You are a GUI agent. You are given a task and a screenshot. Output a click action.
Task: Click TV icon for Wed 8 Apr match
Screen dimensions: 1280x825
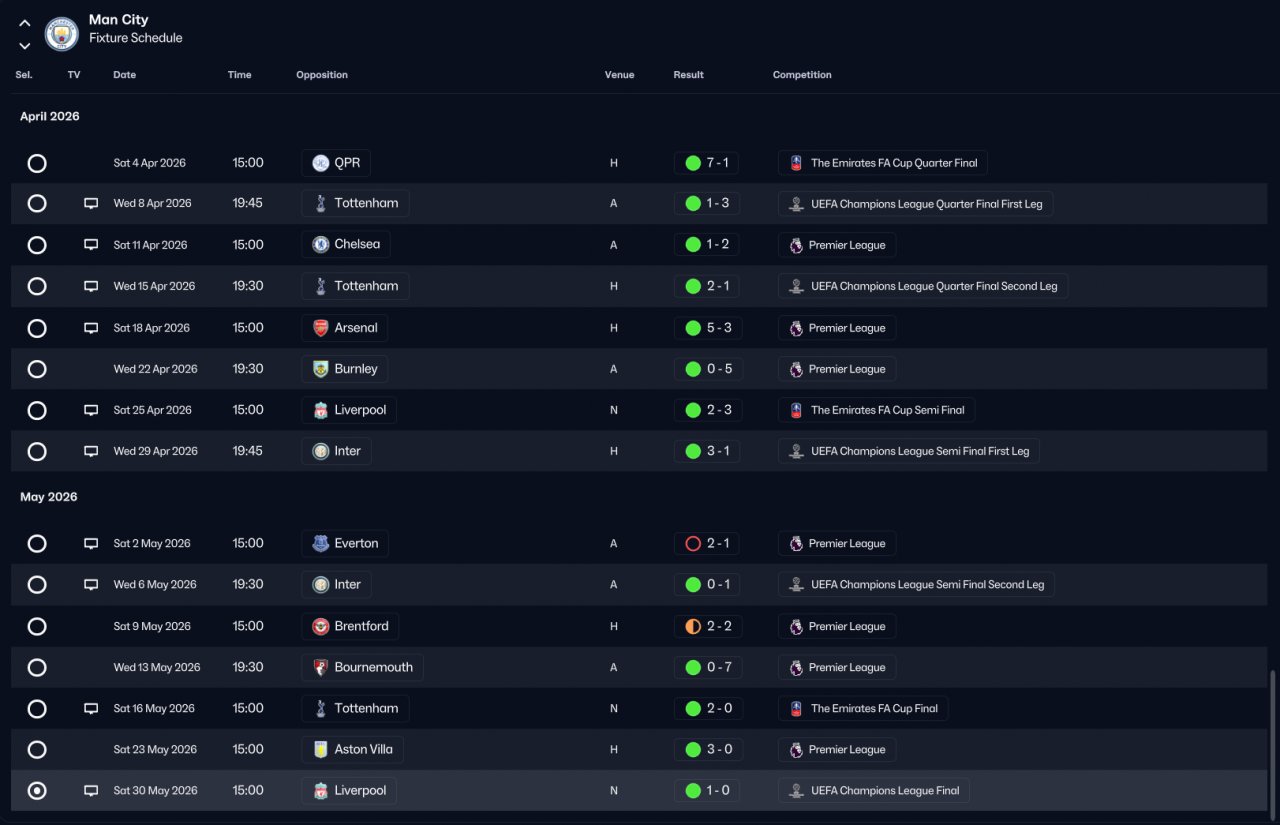[x=91, y=204]
